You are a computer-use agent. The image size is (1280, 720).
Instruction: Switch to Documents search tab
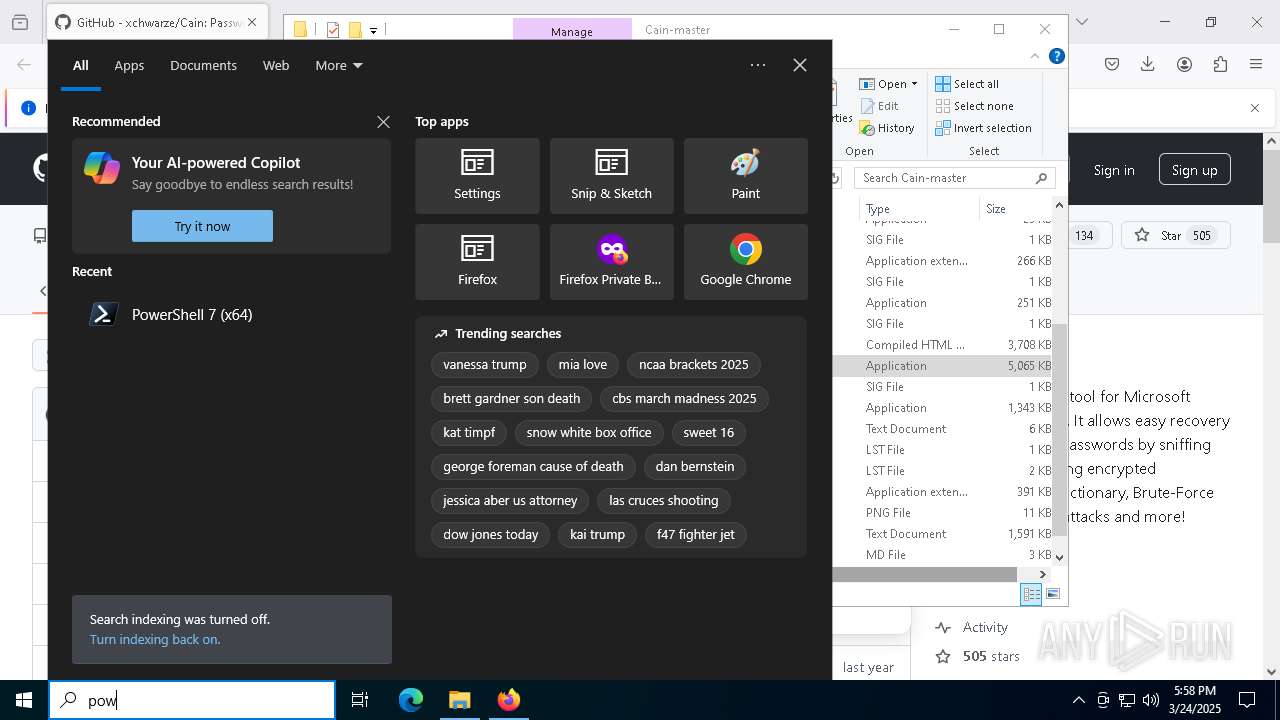[203, 65]
